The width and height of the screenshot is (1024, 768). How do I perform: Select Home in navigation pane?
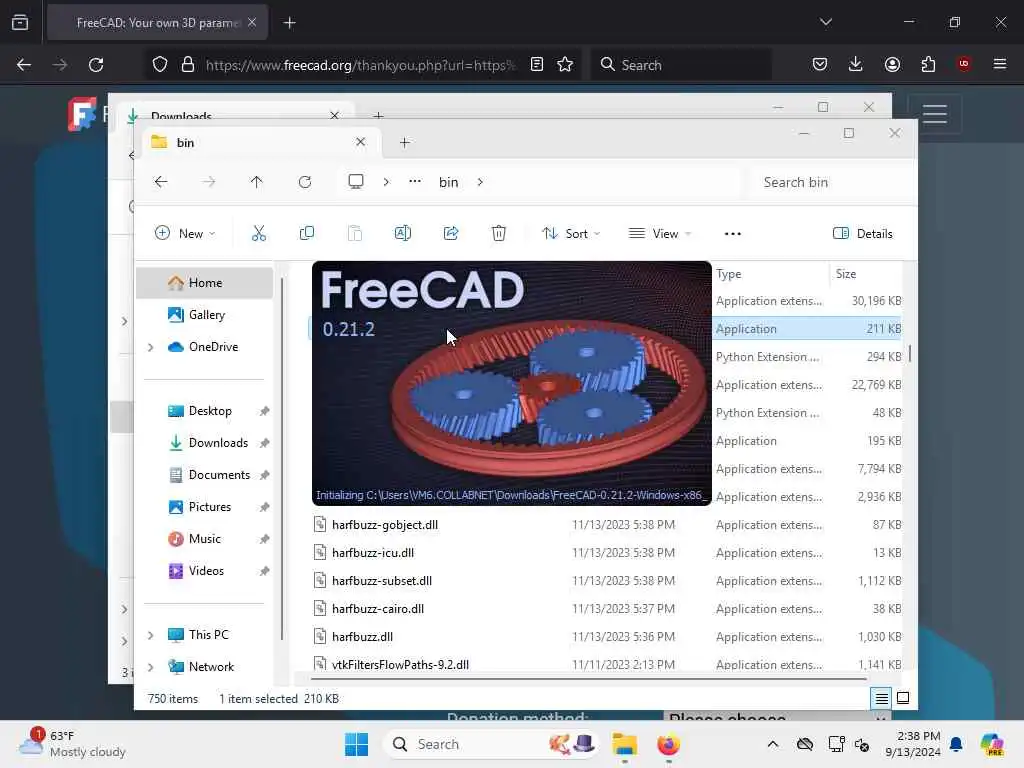(204, 283)
